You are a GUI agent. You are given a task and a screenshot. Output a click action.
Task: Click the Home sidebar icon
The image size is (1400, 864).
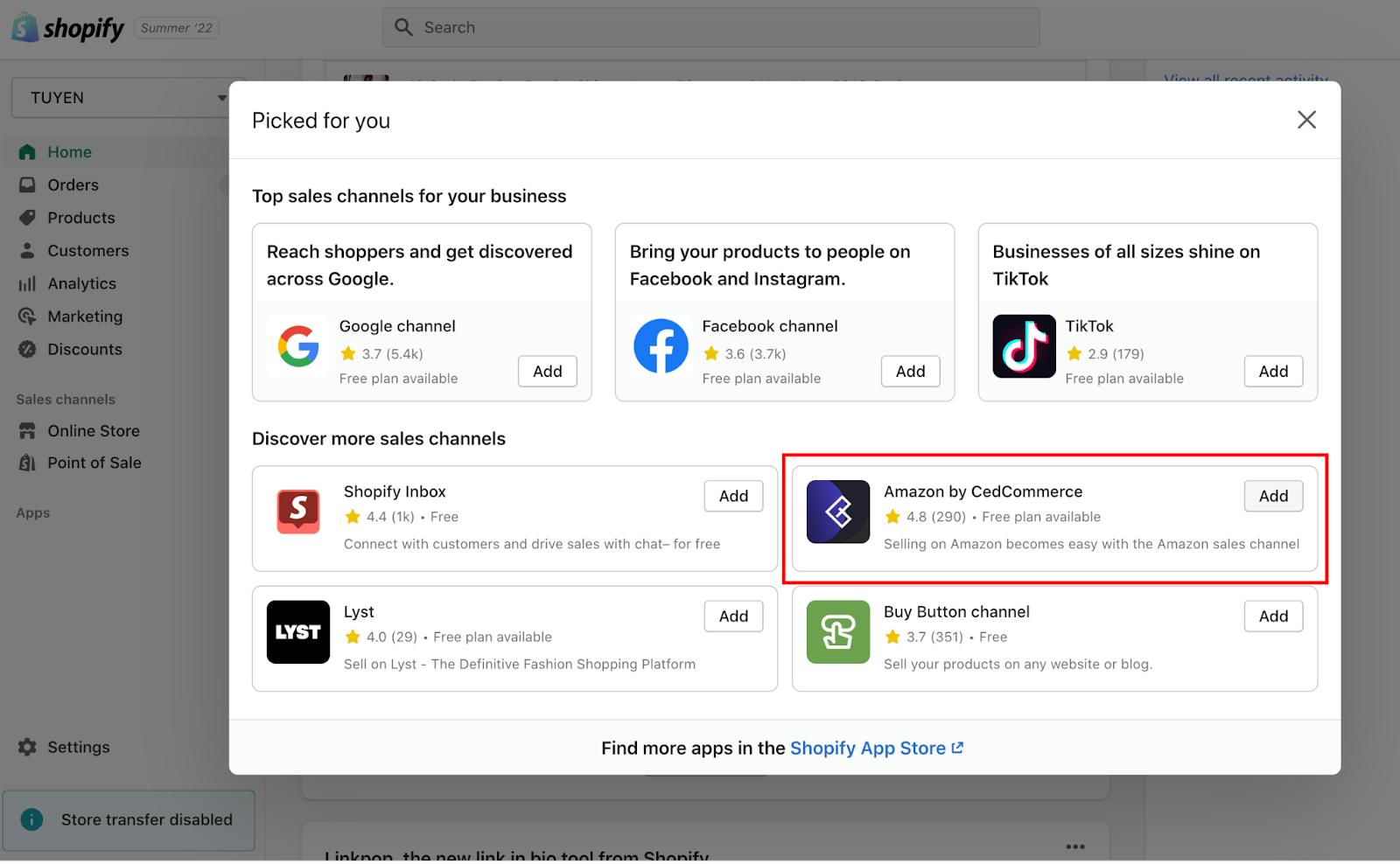27,152
